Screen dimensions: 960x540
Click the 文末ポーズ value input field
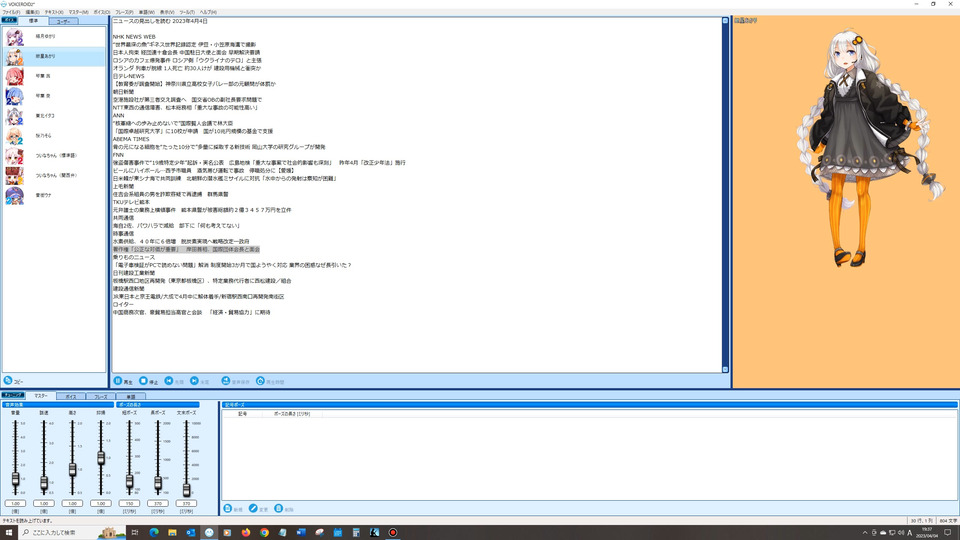186,503
